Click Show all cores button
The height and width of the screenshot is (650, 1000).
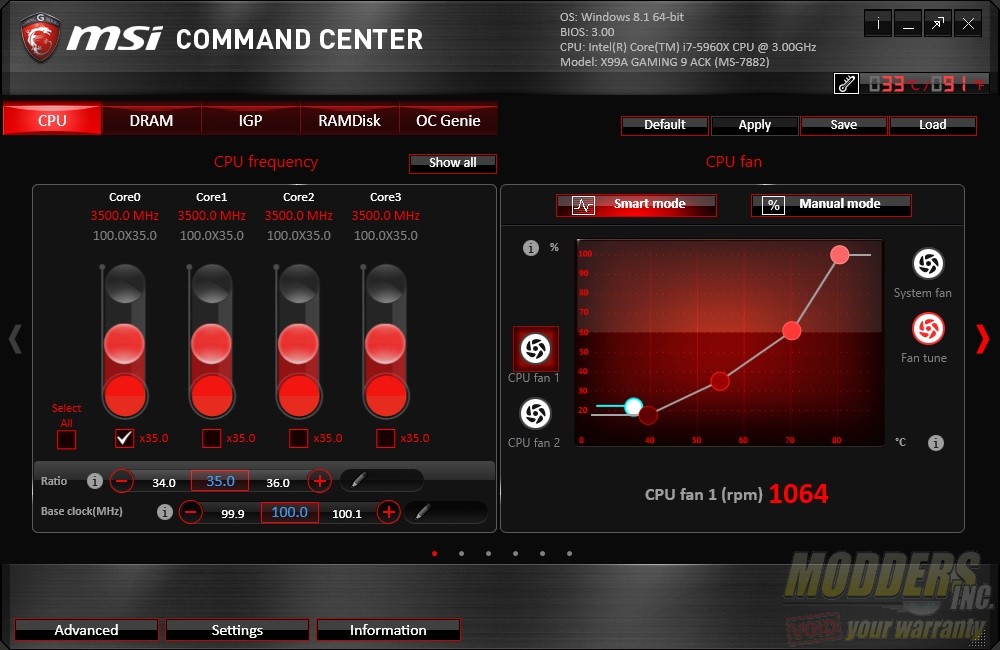[x=453, y=163]
